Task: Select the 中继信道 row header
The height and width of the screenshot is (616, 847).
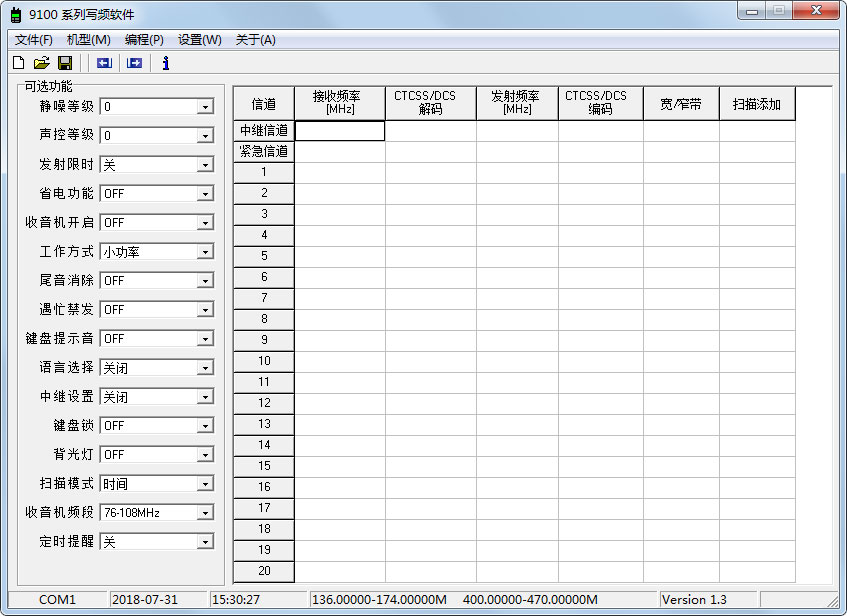Action: coord(264,131)
